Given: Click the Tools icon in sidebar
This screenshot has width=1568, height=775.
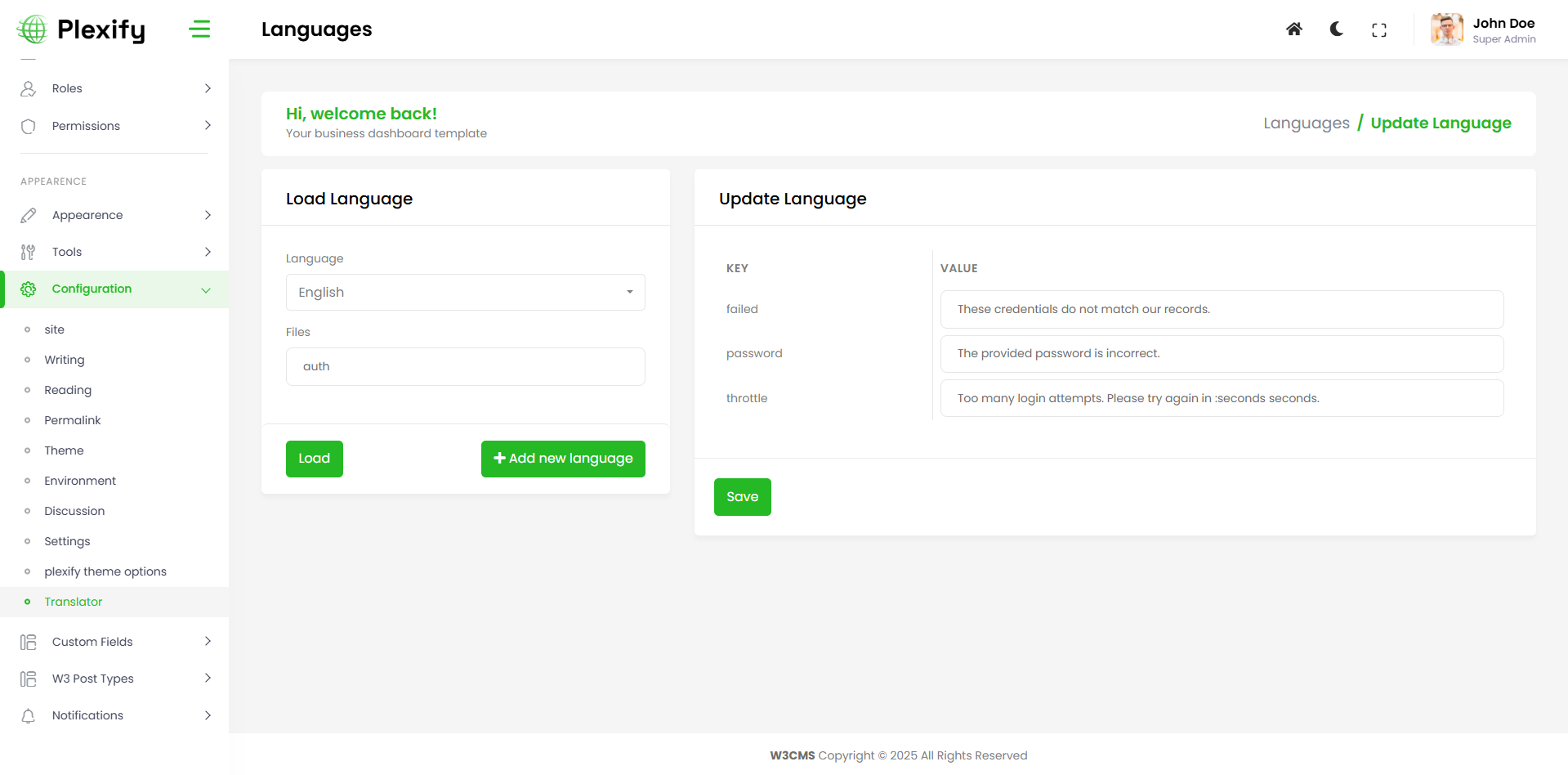Looking at the screenshot, I should coord(29,252).
